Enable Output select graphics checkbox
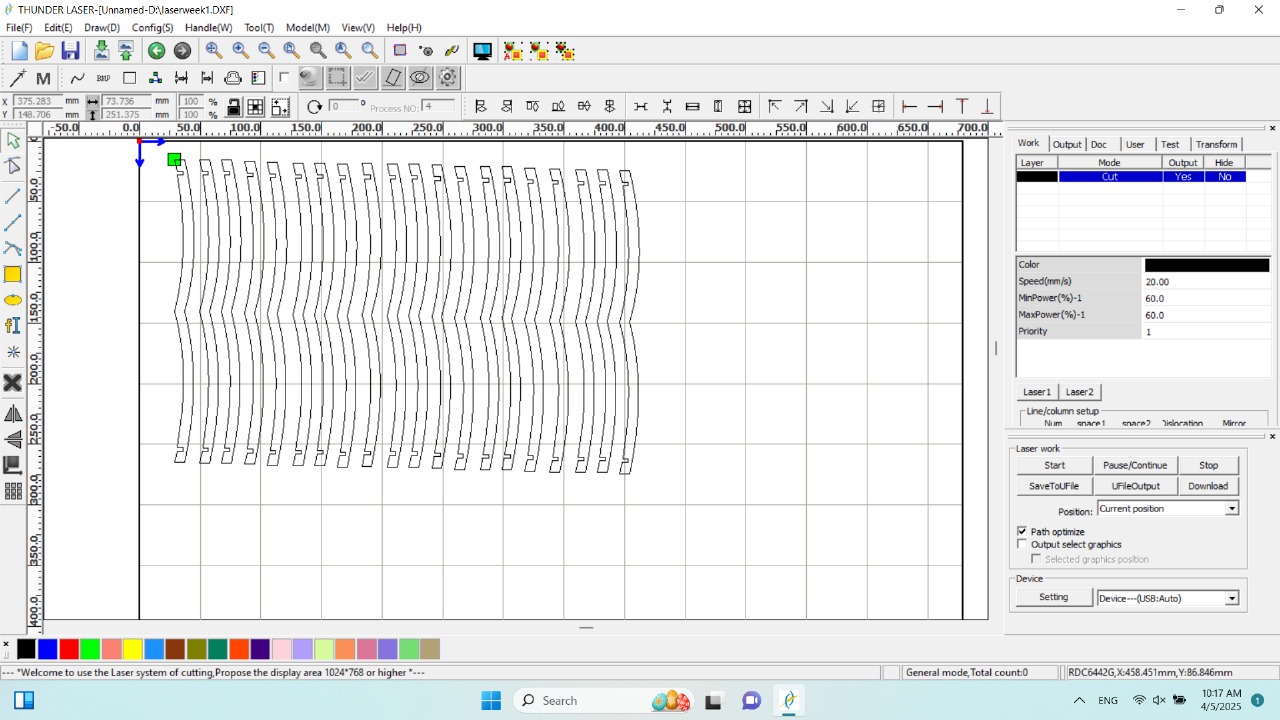The image size is (1280, 720). [x=1022, y=544]
